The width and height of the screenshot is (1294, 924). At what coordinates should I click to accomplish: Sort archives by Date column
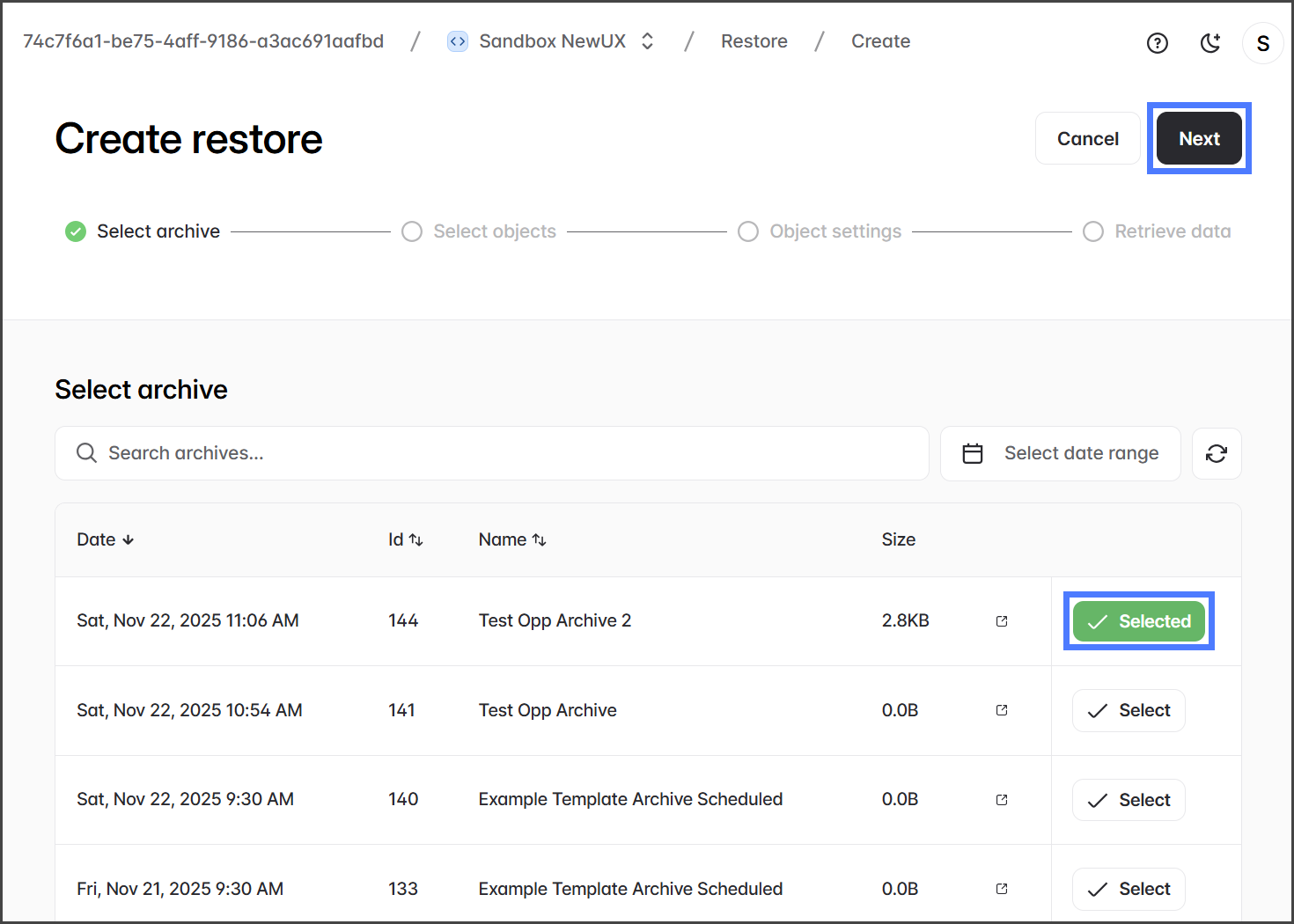tap(105, 539)
